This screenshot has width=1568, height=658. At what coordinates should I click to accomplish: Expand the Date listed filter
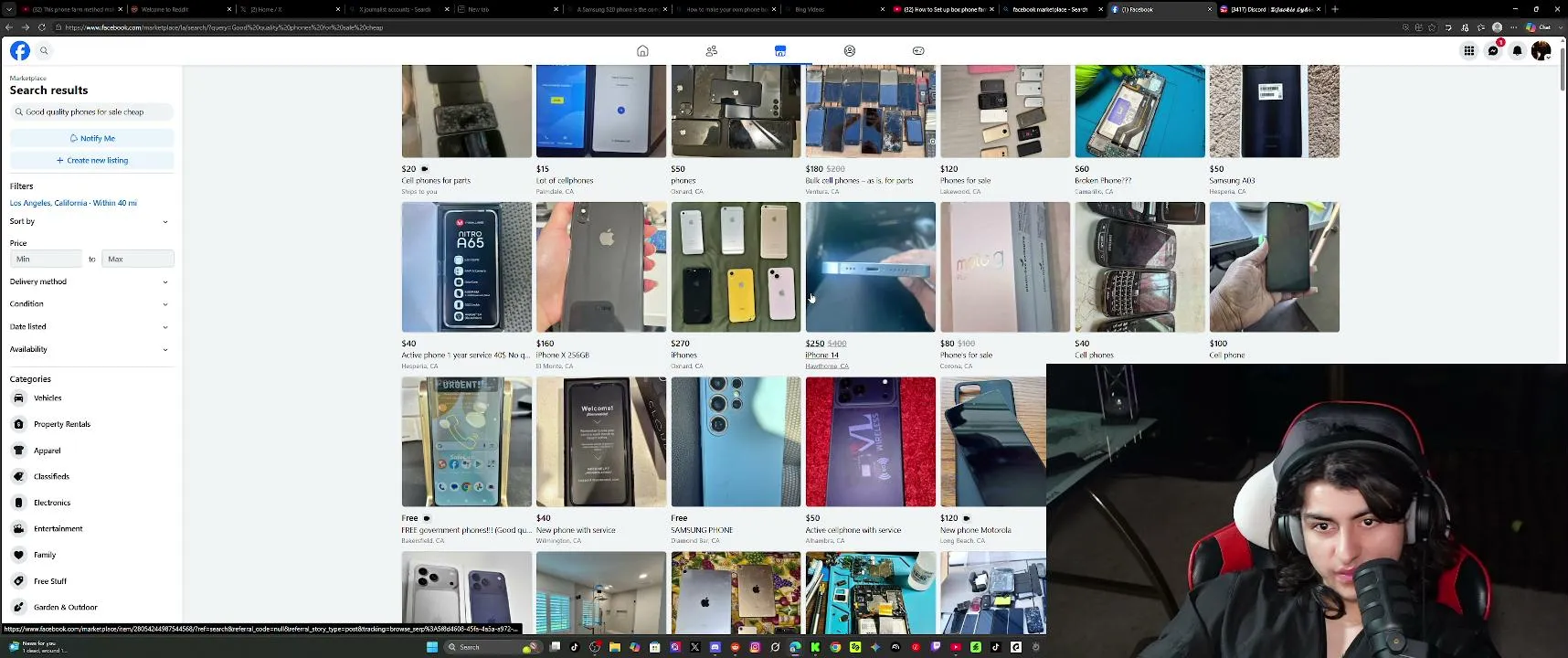click(90, 326)
